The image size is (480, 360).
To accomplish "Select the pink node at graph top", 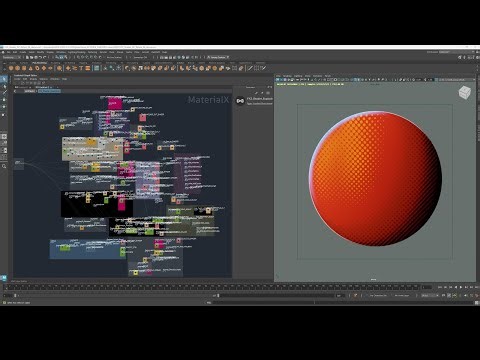I will pos(115,104).
